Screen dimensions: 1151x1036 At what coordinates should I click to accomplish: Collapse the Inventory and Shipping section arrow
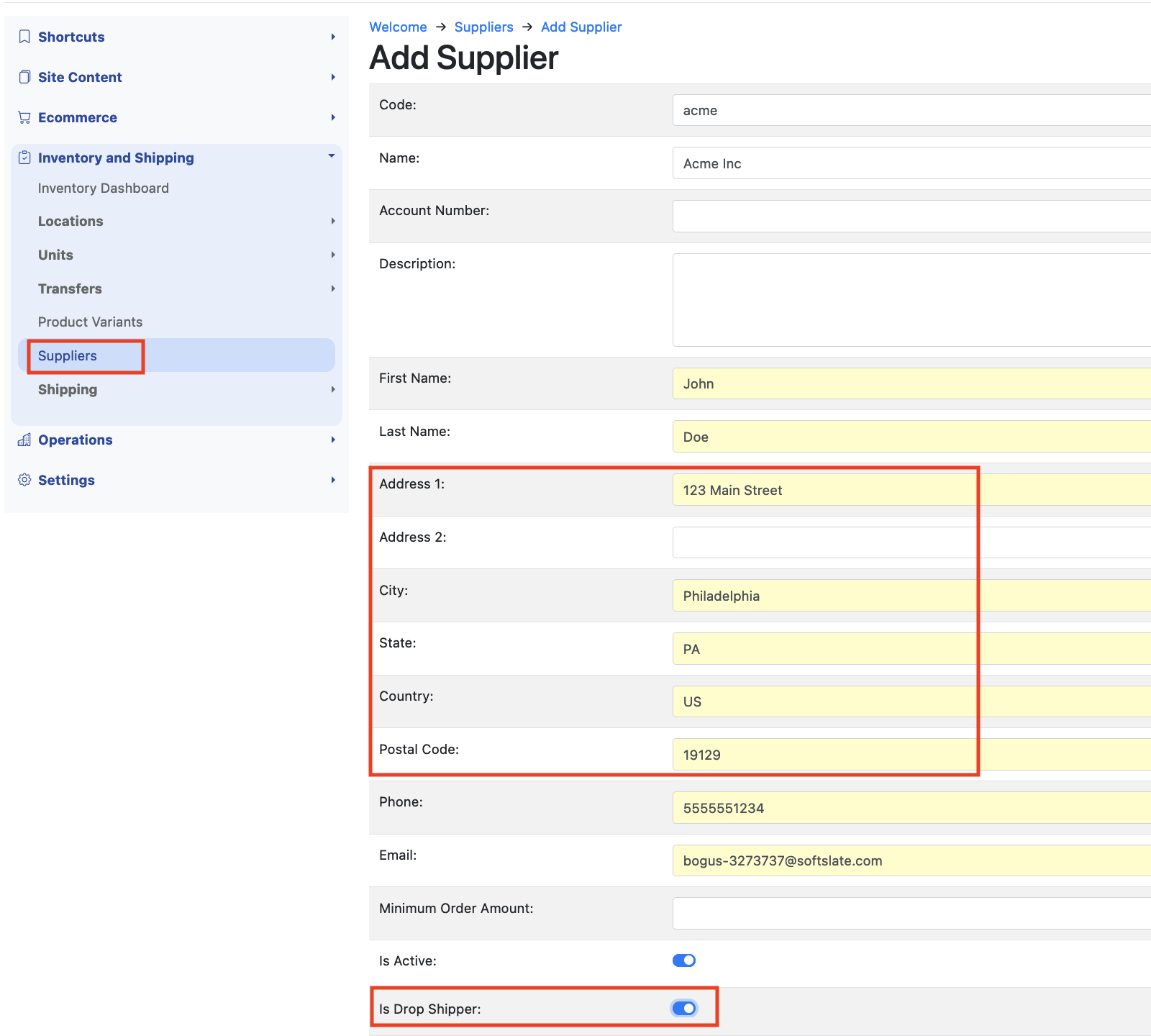[x=332, y=156]
